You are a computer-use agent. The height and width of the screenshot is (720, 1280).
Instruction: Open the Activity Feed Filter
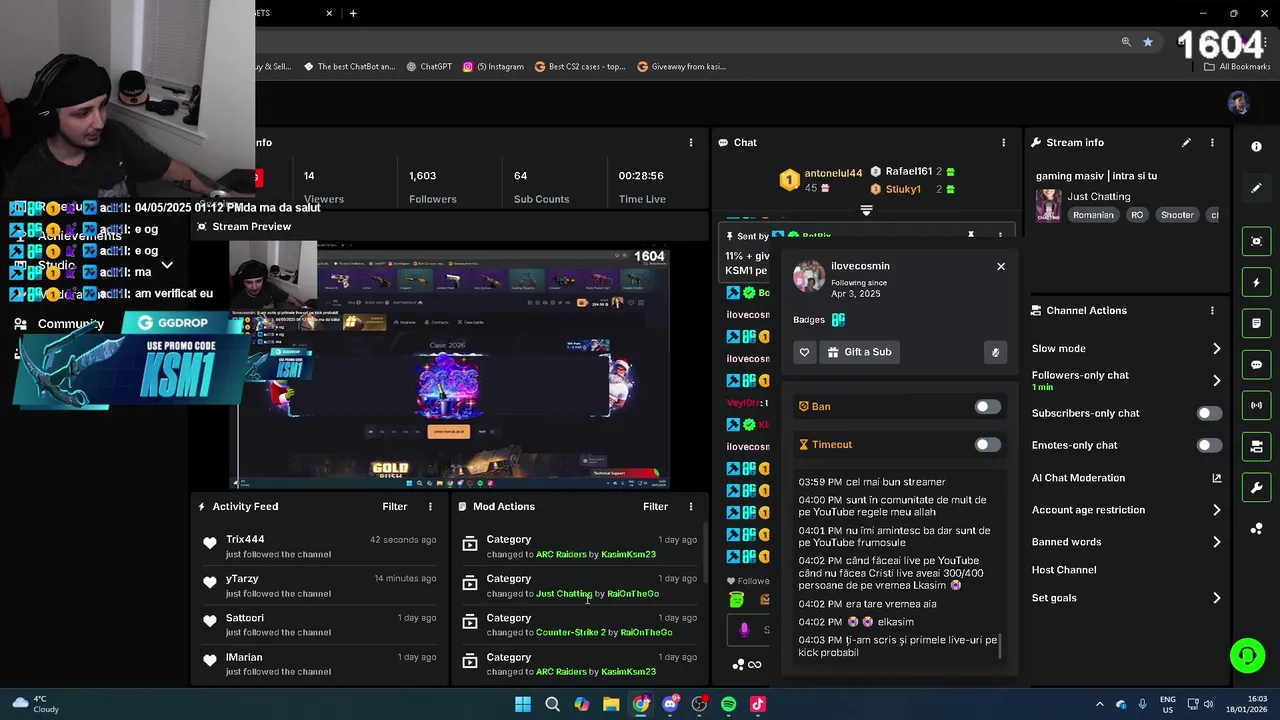(x=395, y=507)
